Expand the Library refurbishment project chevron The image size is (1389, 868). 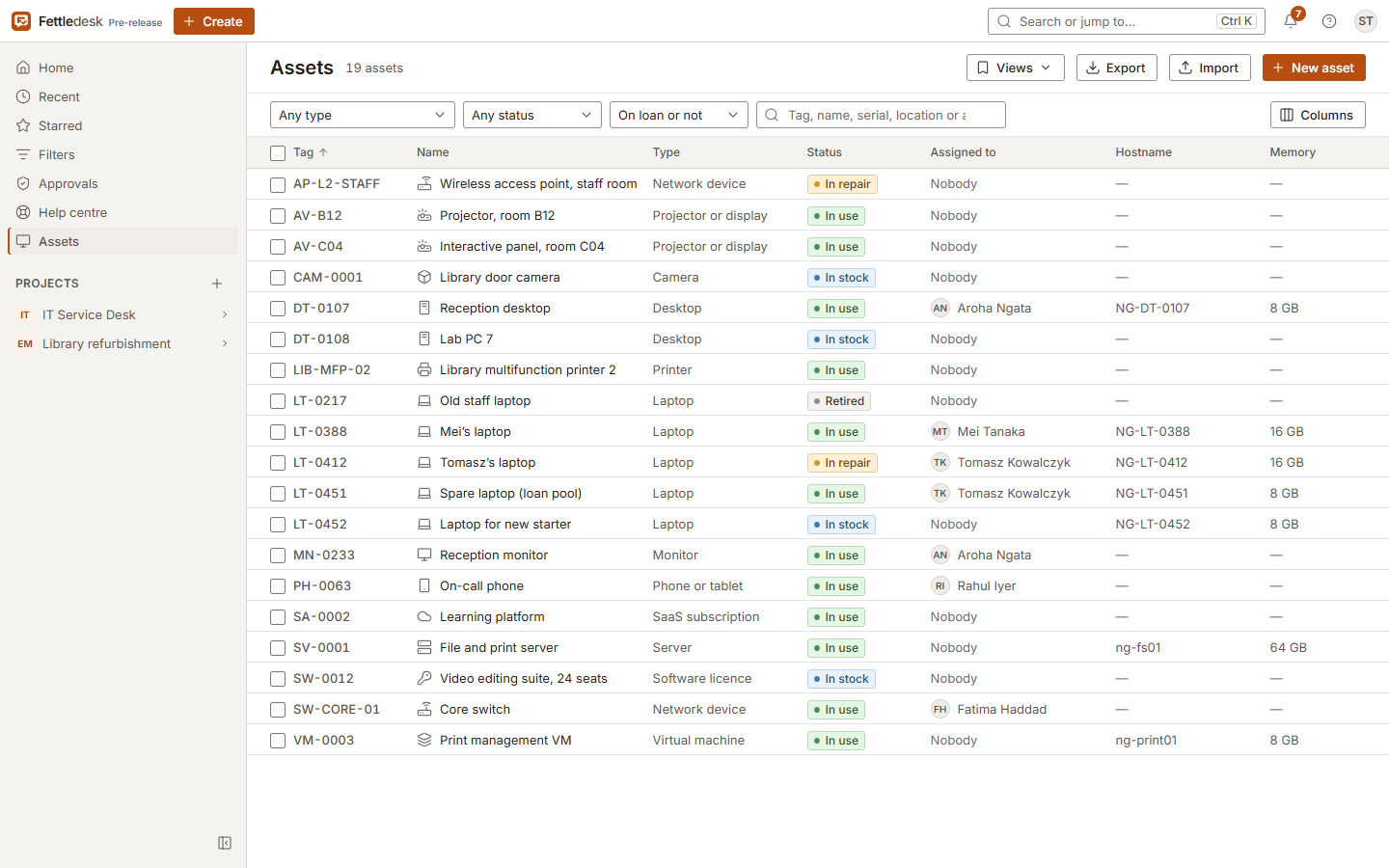coord(225,343)
